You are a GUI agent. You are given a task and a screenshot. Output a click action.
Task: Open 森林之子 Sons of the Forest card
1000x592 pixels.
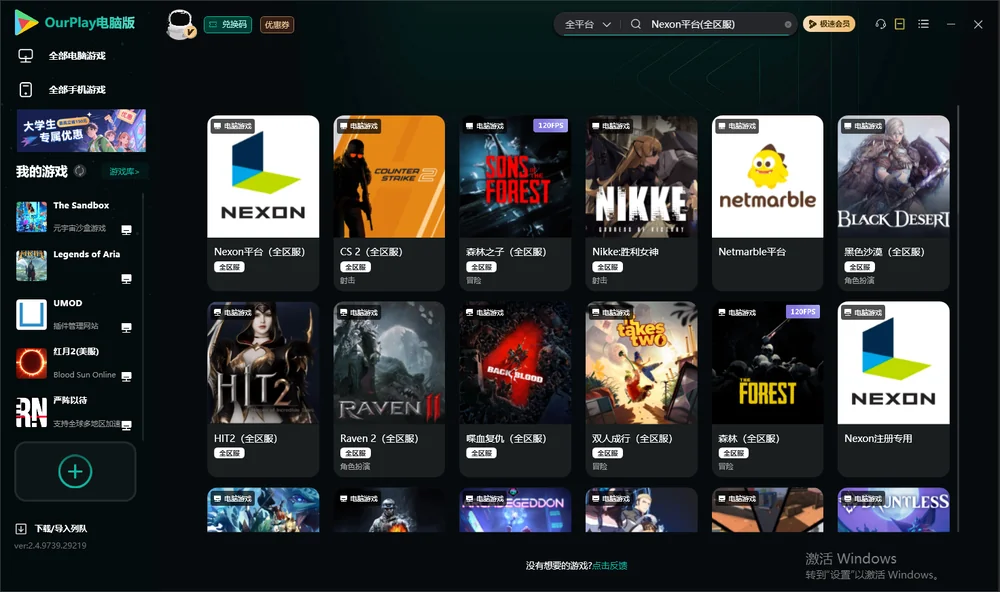tap(515, 203)
